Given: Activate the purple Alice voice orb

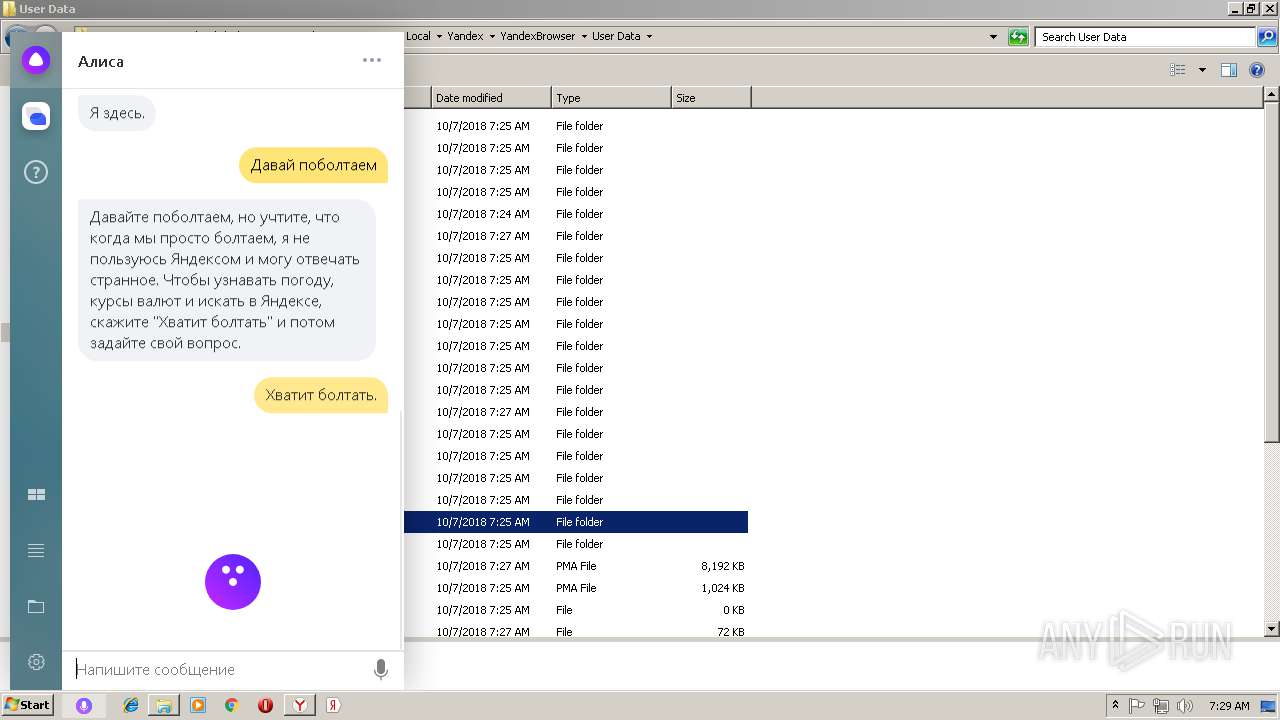Looking at the screenshot, I should [233, 582].
